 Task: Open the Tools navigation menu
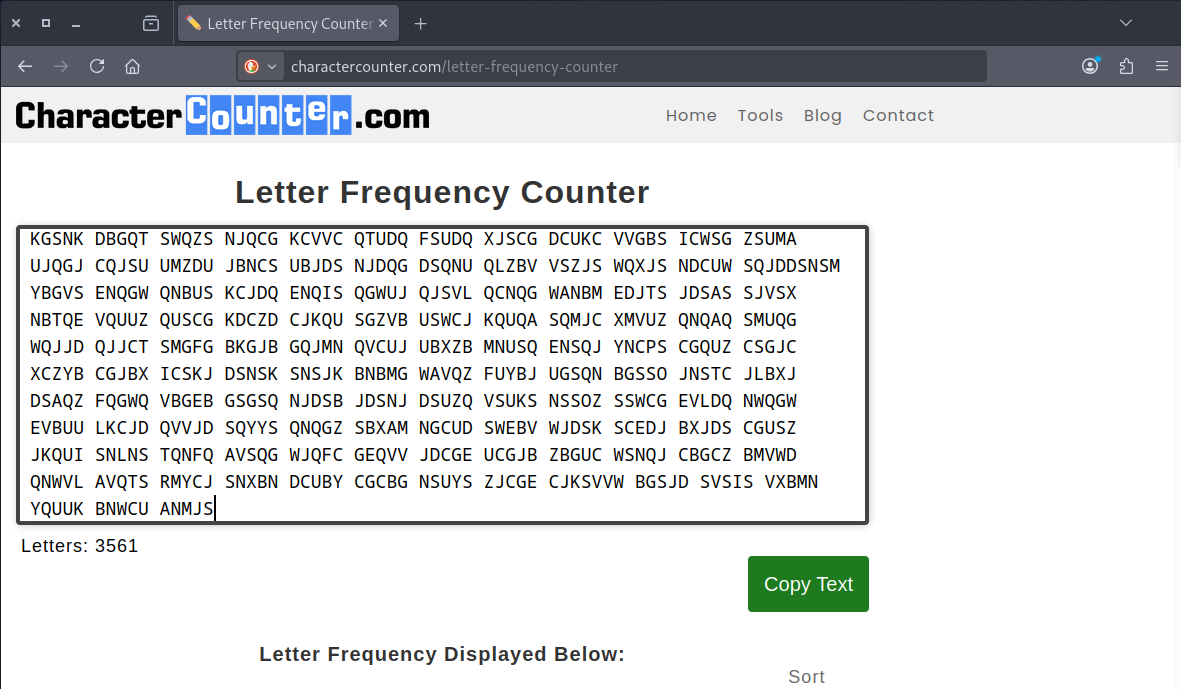760,115
